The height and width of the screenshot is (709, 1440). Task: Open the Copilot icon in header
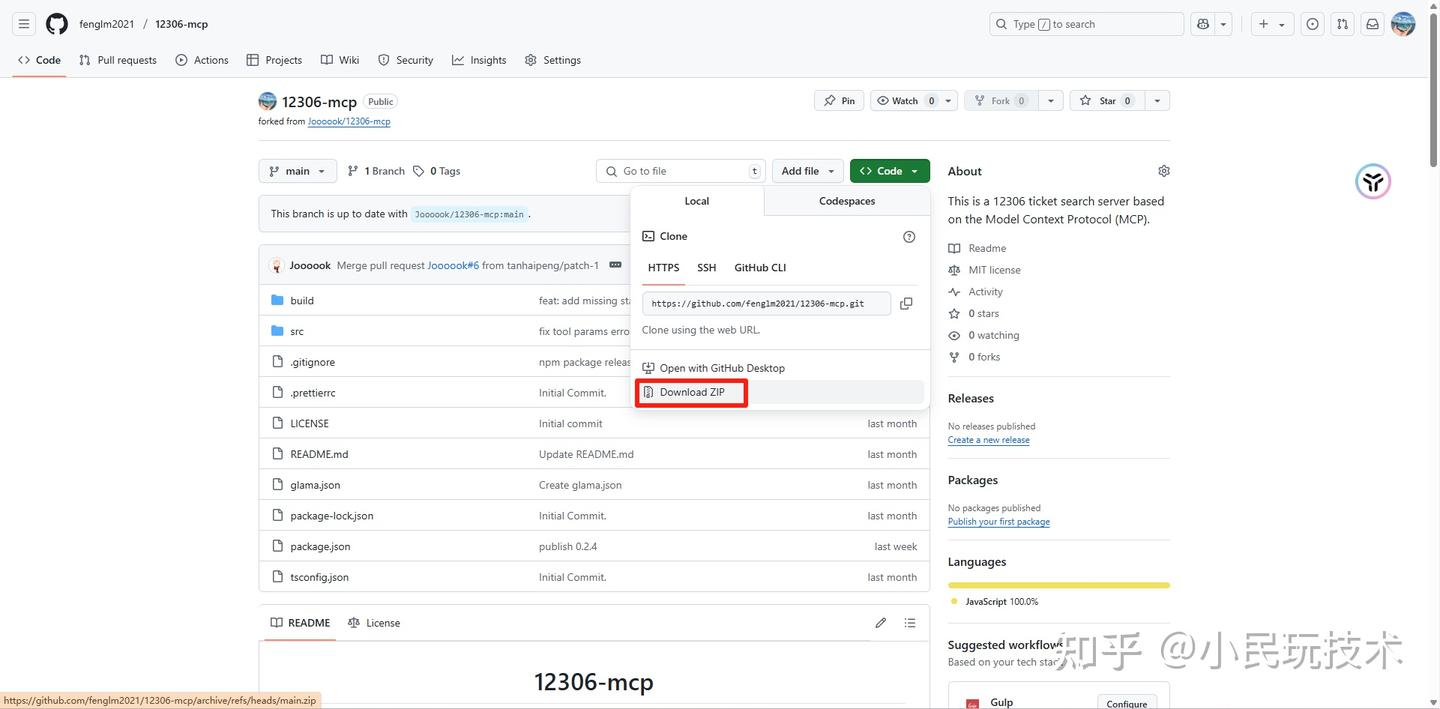pos(1203,24)
